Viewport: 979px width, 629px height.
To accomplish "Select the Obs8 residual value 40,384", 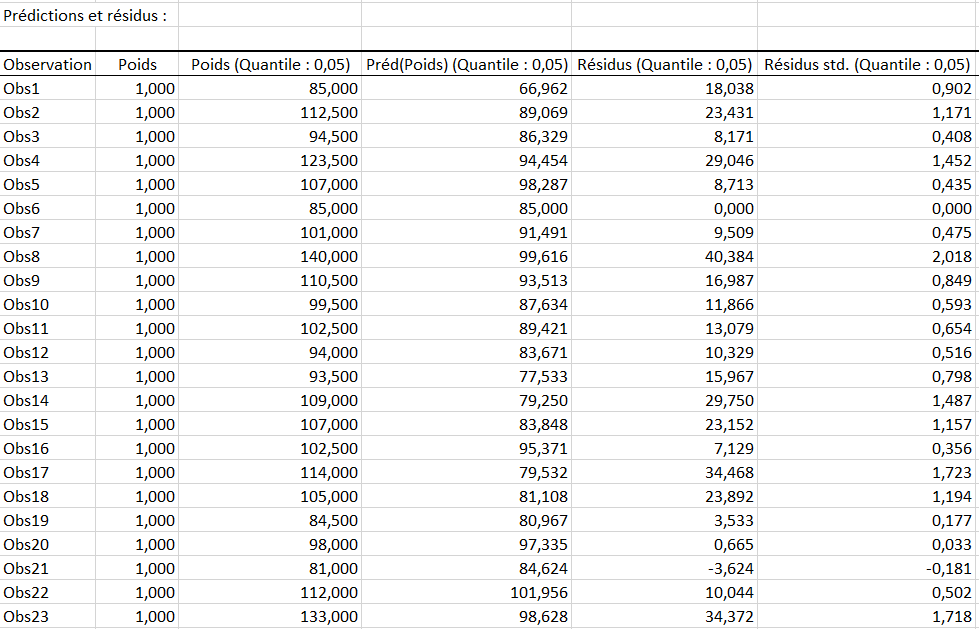I will (x=726, y=256).
